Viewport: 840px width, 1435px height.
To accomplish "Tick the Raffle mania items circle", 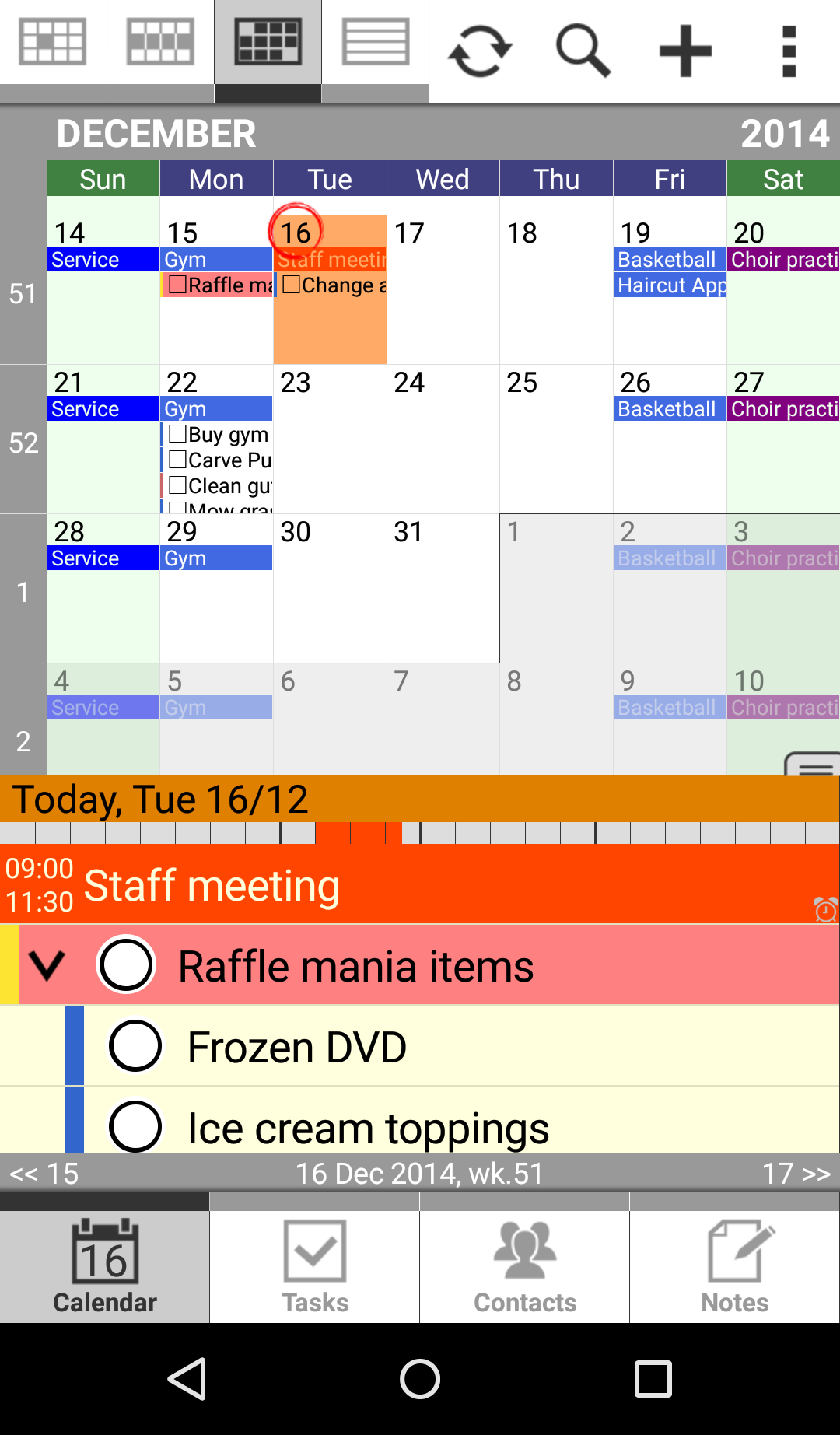I will pyautogui.click(x=126, y=964).
